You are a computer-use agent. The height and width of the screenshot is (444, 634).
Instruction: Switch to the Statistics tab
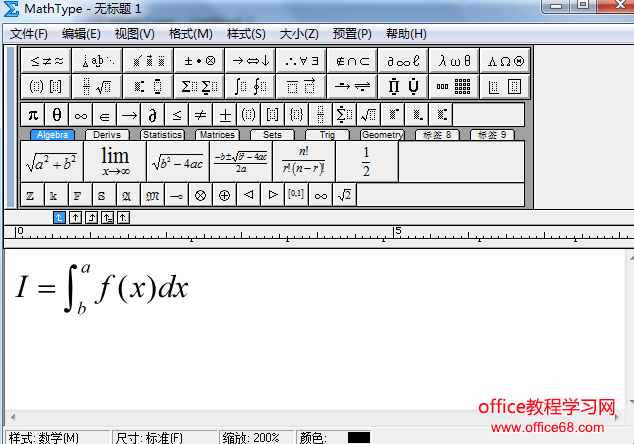[162, 135]
